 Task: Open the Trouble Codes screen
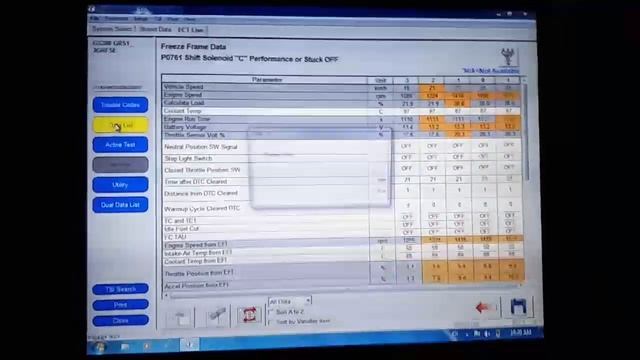[x=120, y=105]
